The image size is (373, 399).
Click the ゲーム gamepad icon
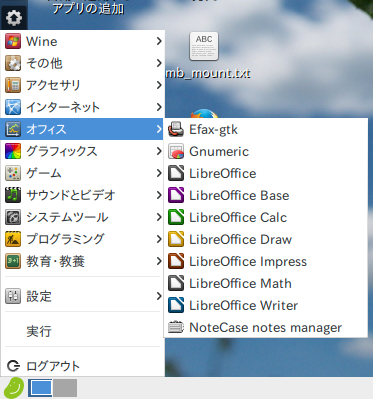13,173
